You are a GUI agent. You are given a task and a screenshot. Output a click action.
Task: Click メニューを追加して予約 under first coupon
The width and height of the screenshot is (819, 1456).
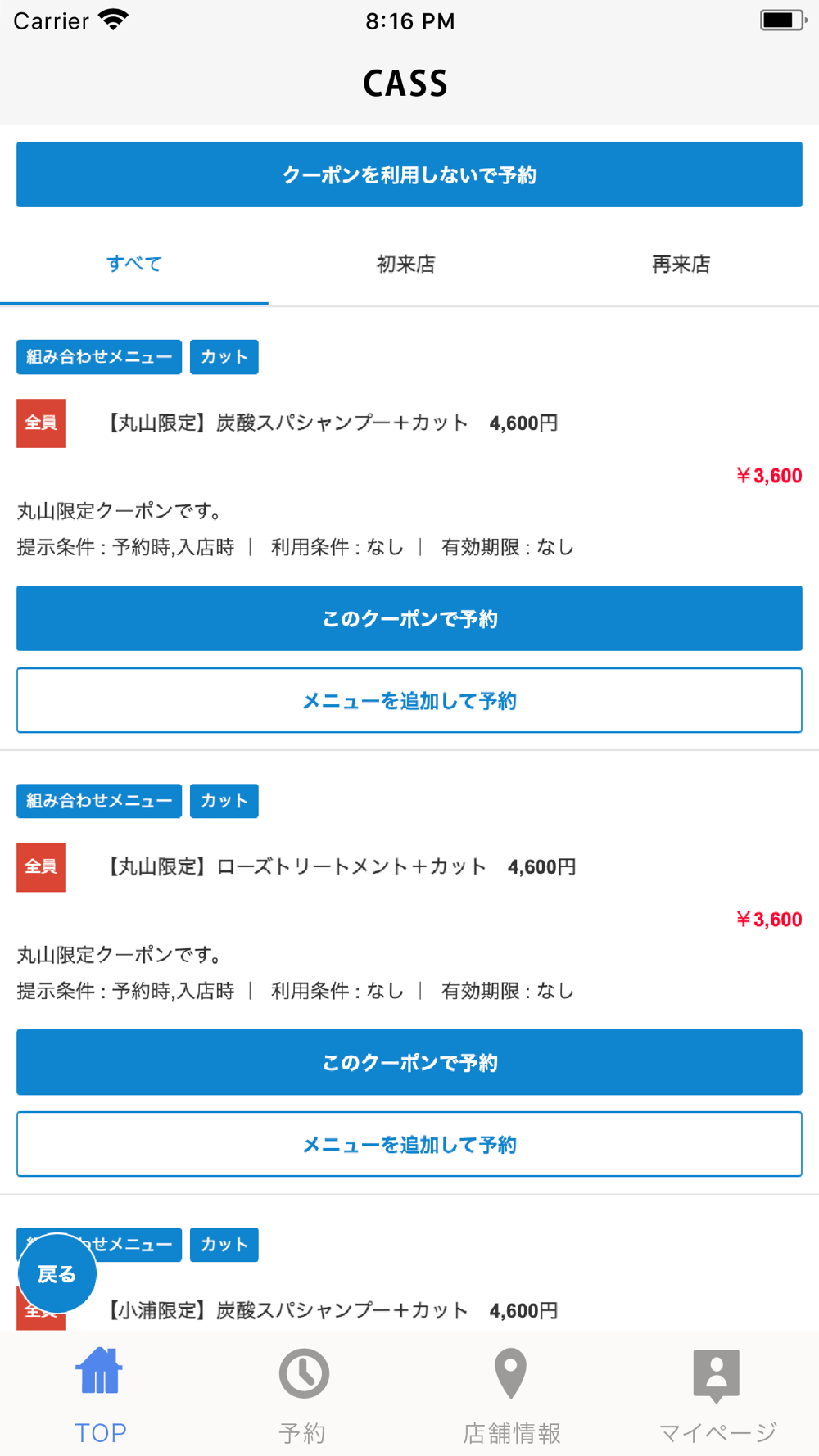[409, 700]
